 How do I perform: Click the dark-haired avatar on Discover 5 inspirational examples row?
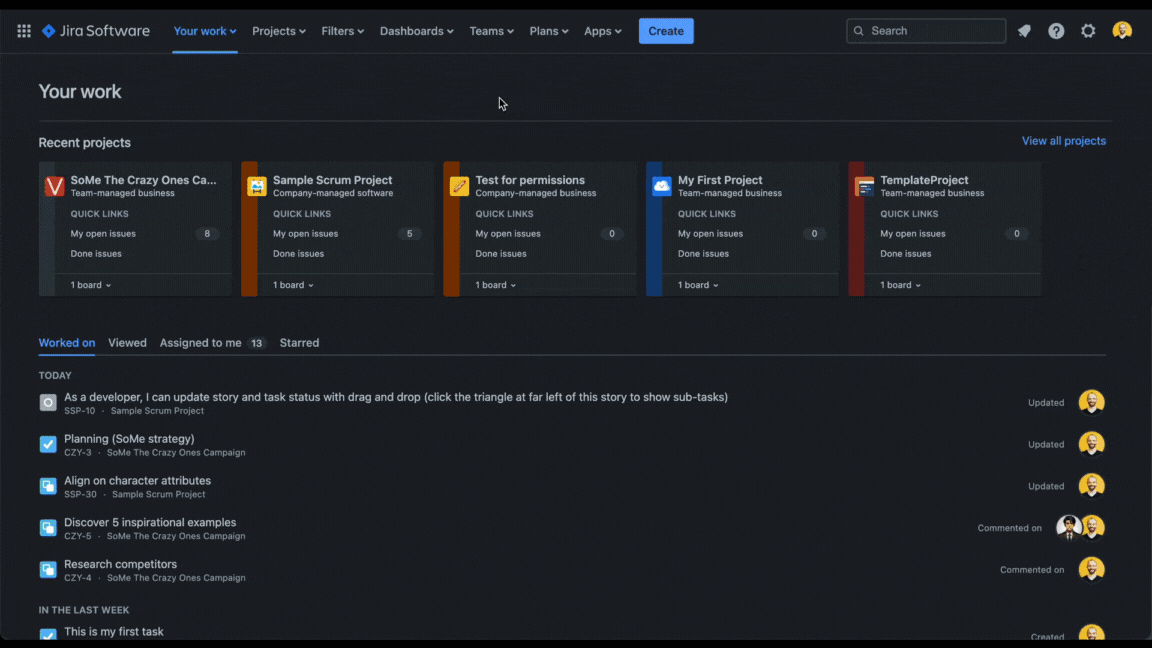point(1068,528)
